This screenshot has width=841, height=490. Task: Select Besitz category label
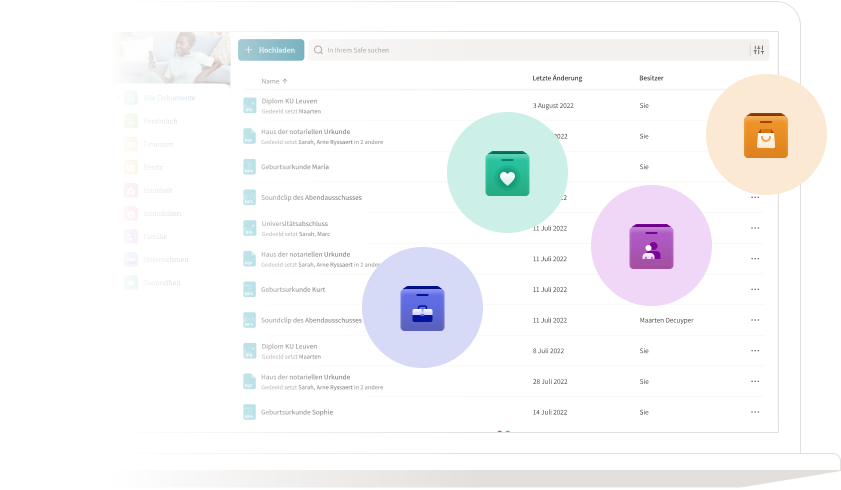coord(153,167)
